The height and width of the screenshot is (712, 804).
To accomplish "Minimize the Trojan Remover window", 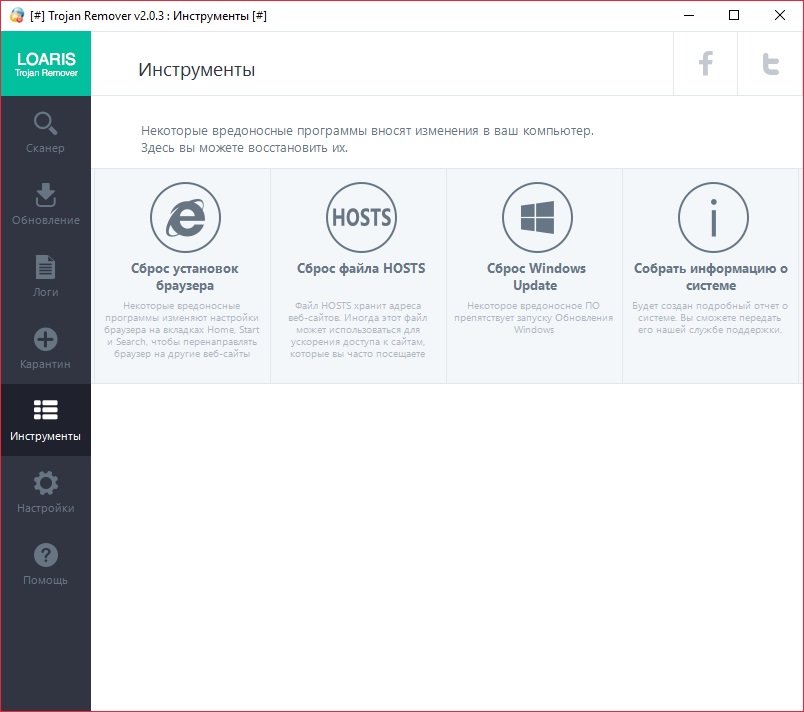I will click(x=689, y=15).
